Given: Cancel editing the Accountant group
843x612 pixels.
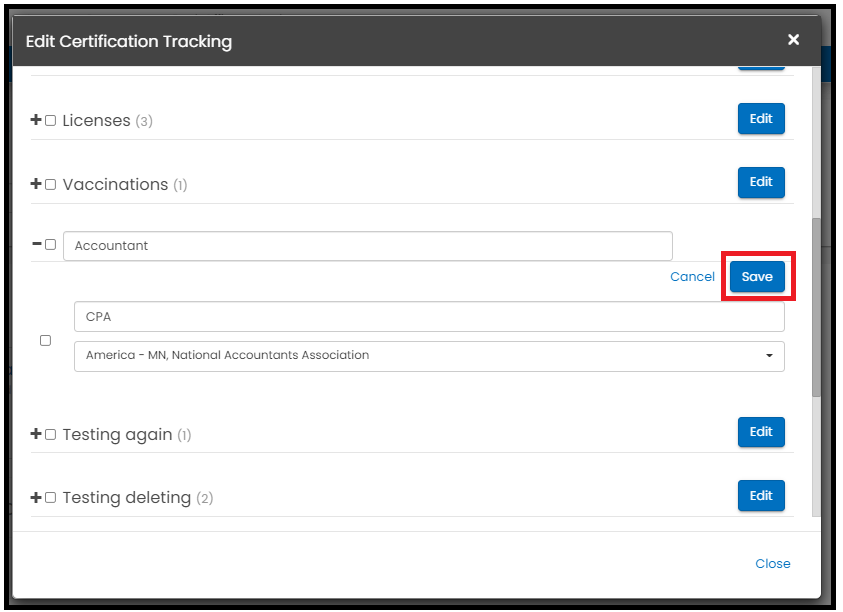Looking at the screenshot, I should pyautogui.click(x=692, y=276).
